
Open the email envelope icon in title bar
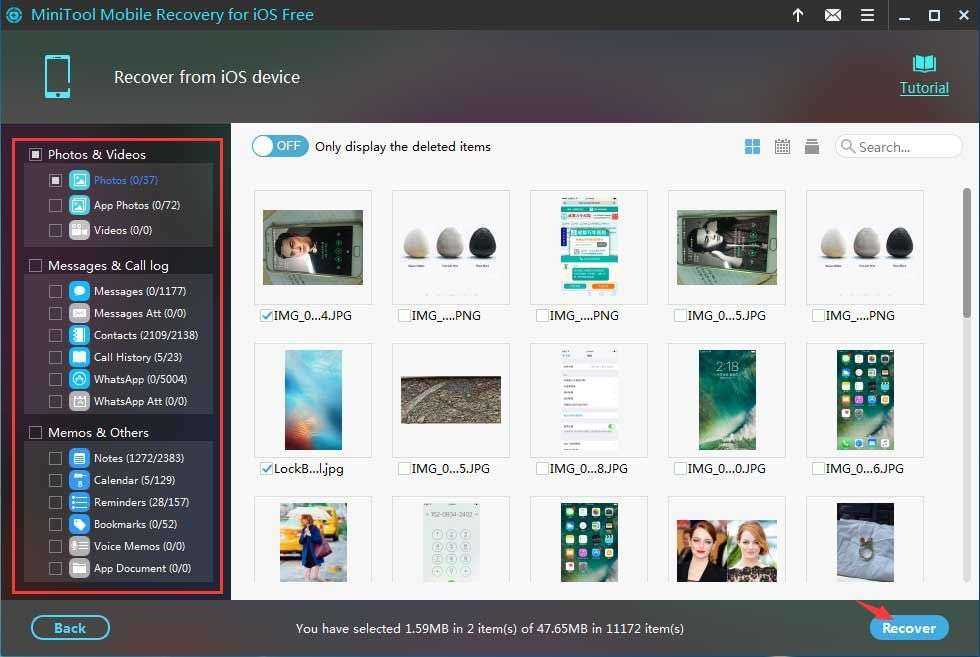[x=832, y=15]
